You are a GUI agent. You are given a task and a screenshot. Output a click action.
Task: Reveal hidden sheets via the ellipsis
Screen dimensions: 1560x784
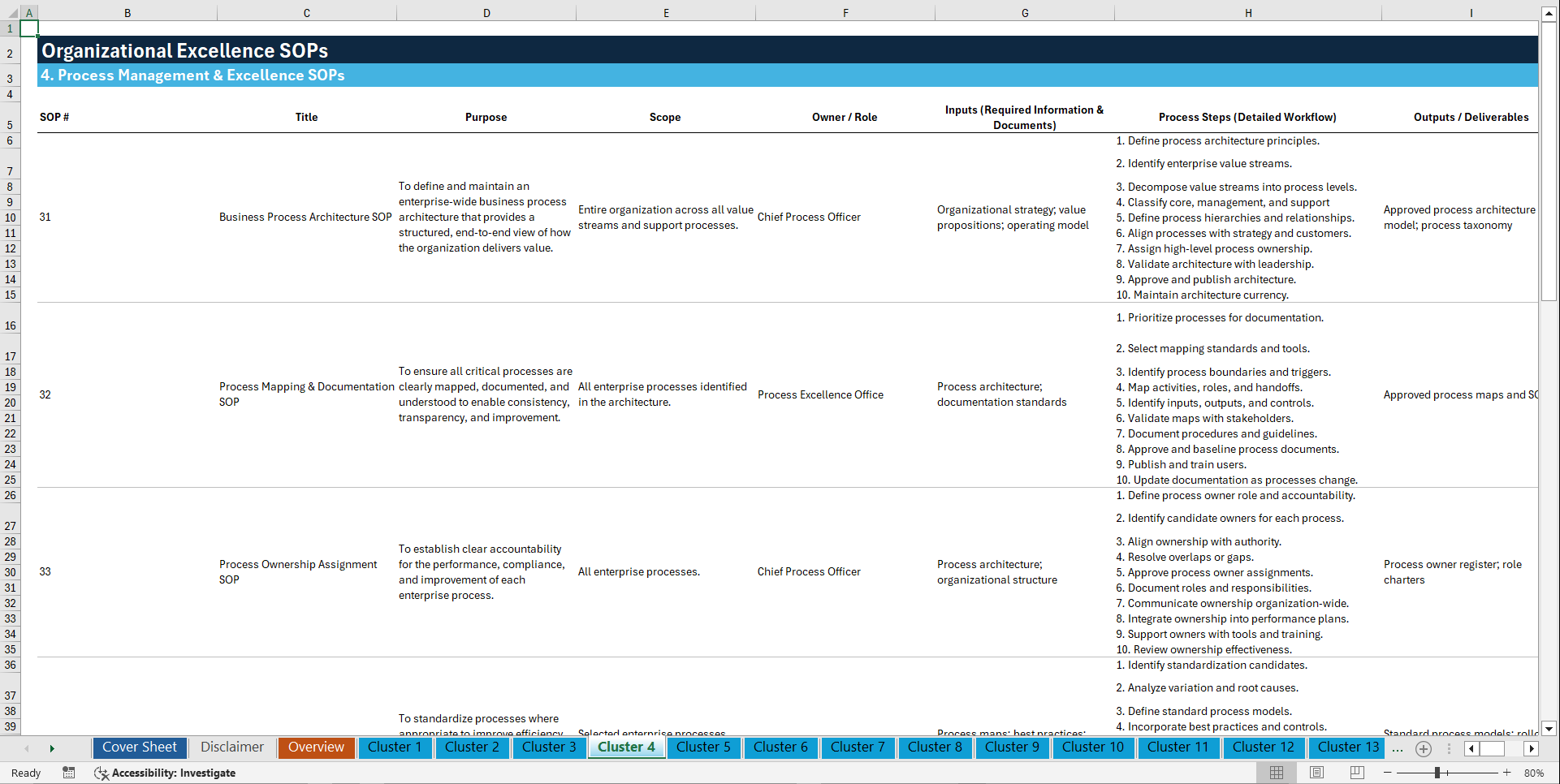1398,748
